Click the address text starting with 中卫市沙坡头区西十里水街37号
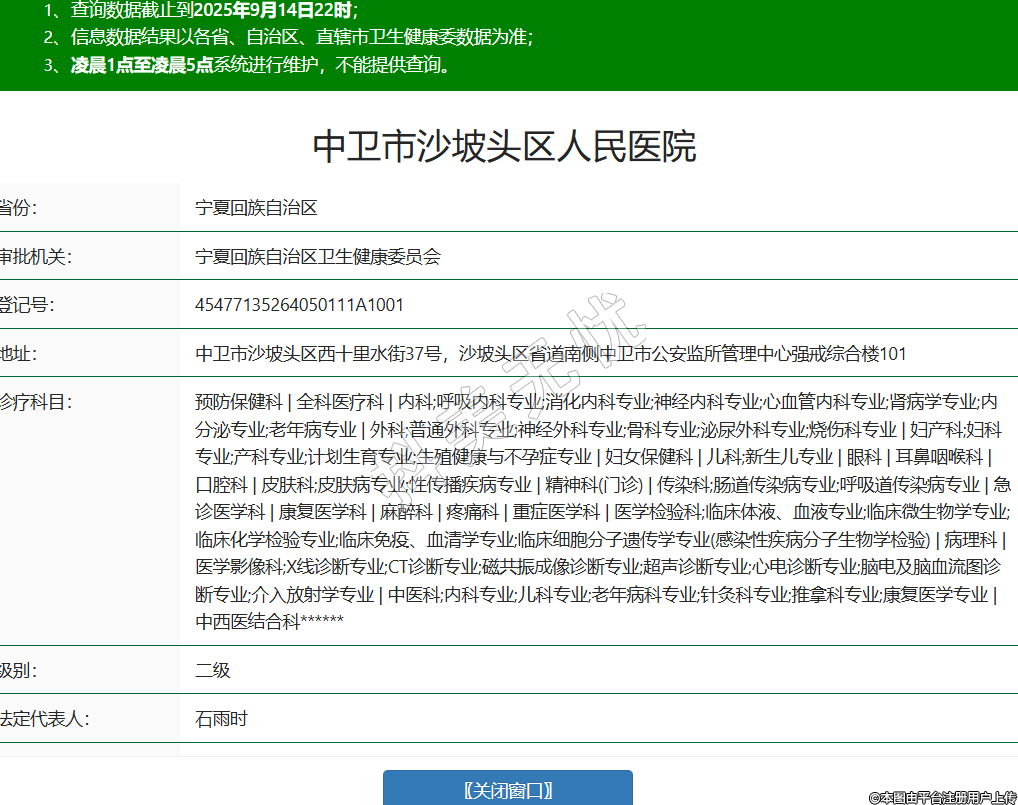Screen dimensions: 1018x805 550,353
